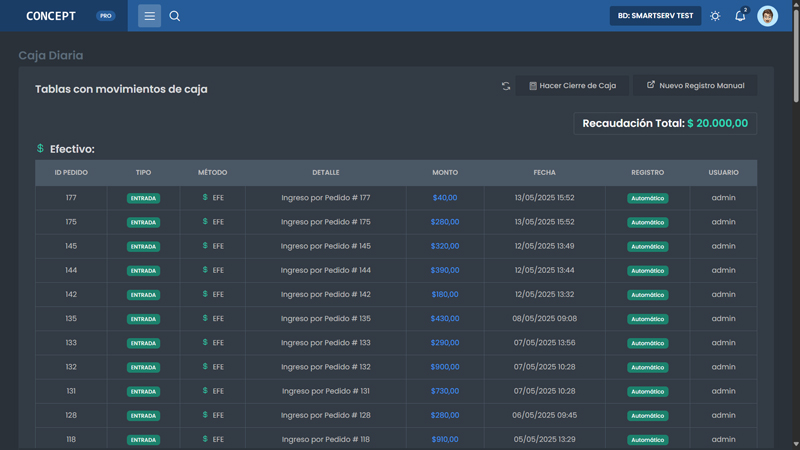Viewport: 800px width, 450px height.
Task: Open the notifications bell
Action: pos(740,16)
